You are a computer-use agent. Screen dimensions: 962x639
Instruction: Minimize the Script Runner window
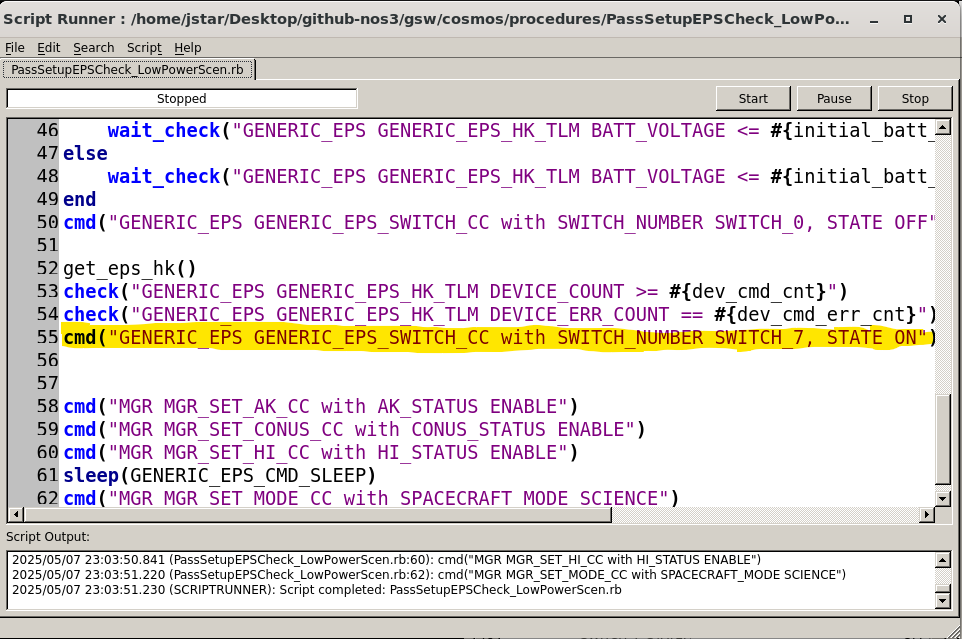(x=874, y=19)
